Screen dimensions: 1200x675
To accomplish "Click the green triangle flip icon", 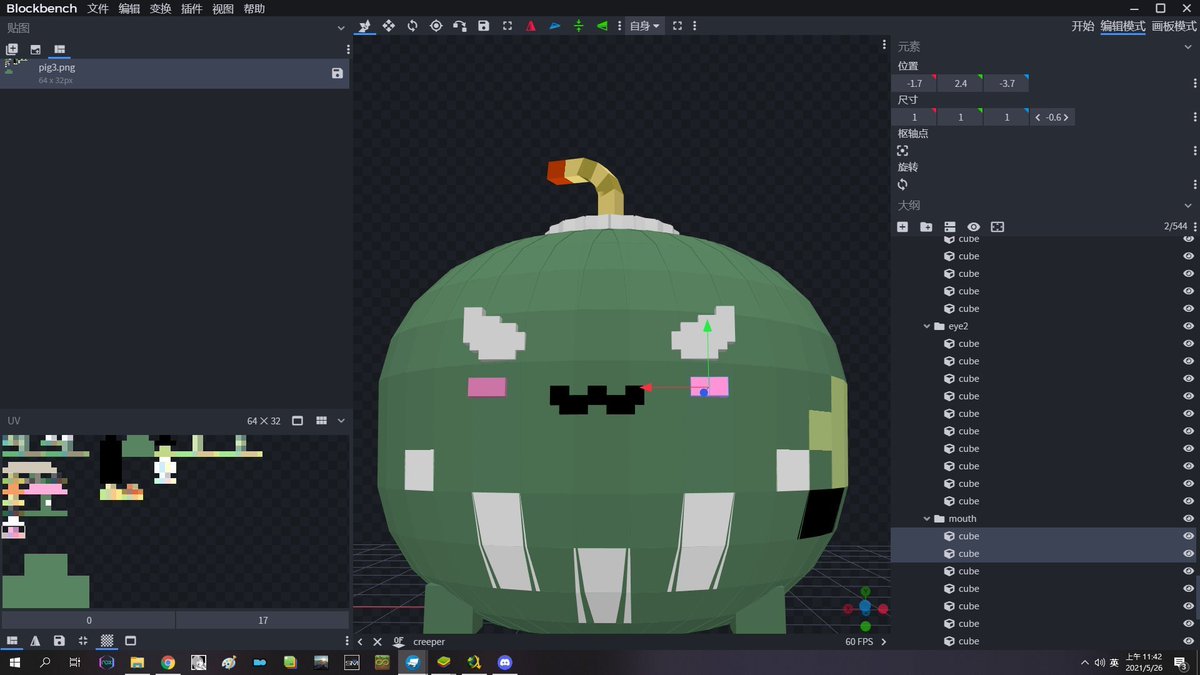I will (602, 26).
